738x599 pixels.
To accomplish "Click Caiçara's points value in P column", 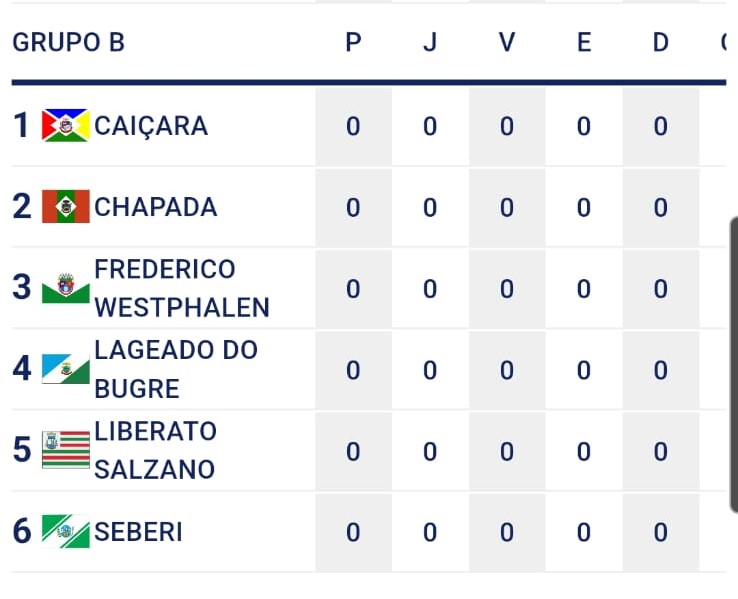I will coord(353,126).
